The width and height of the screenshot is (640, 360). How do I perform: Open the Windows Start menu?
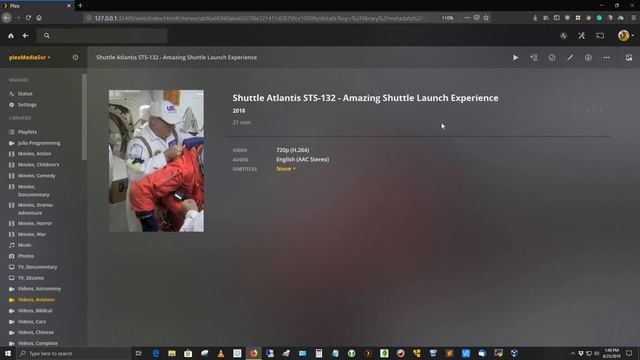pos(8,353)
